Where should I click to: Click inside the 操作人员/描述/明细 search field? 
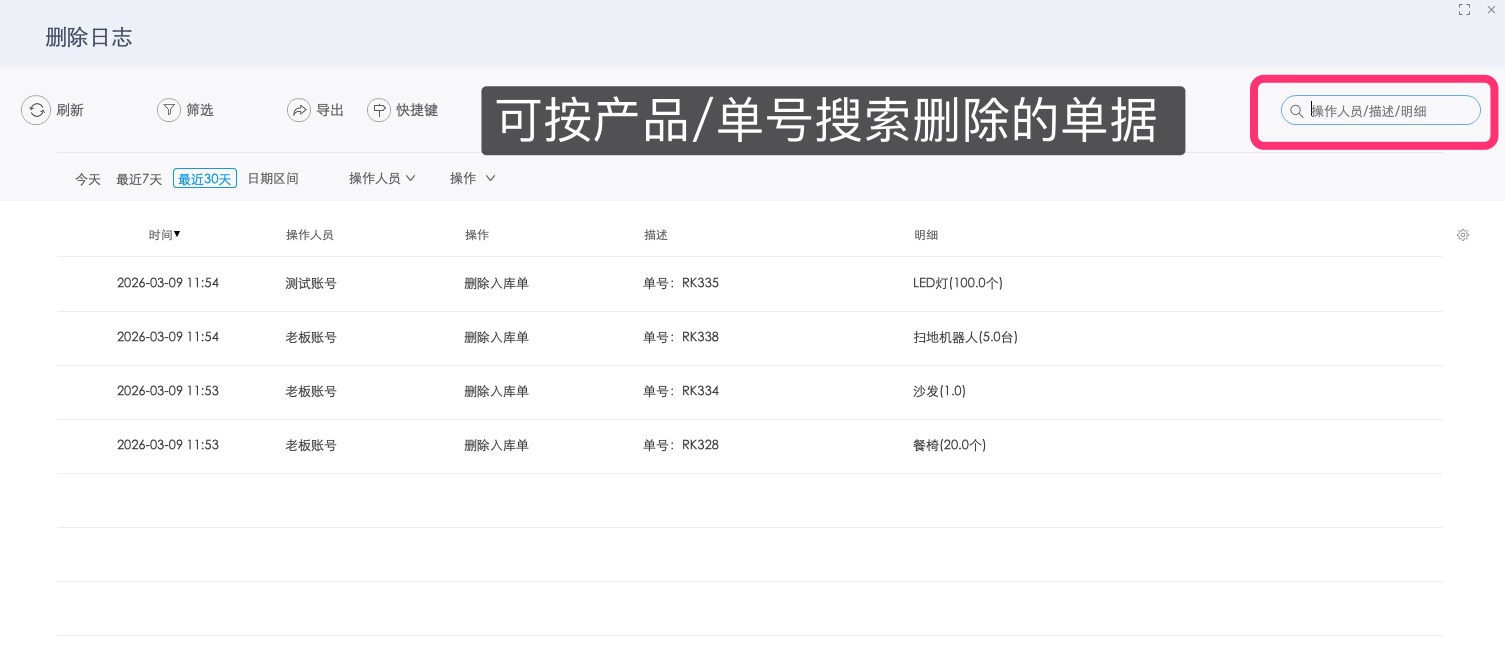point(1390,111)
